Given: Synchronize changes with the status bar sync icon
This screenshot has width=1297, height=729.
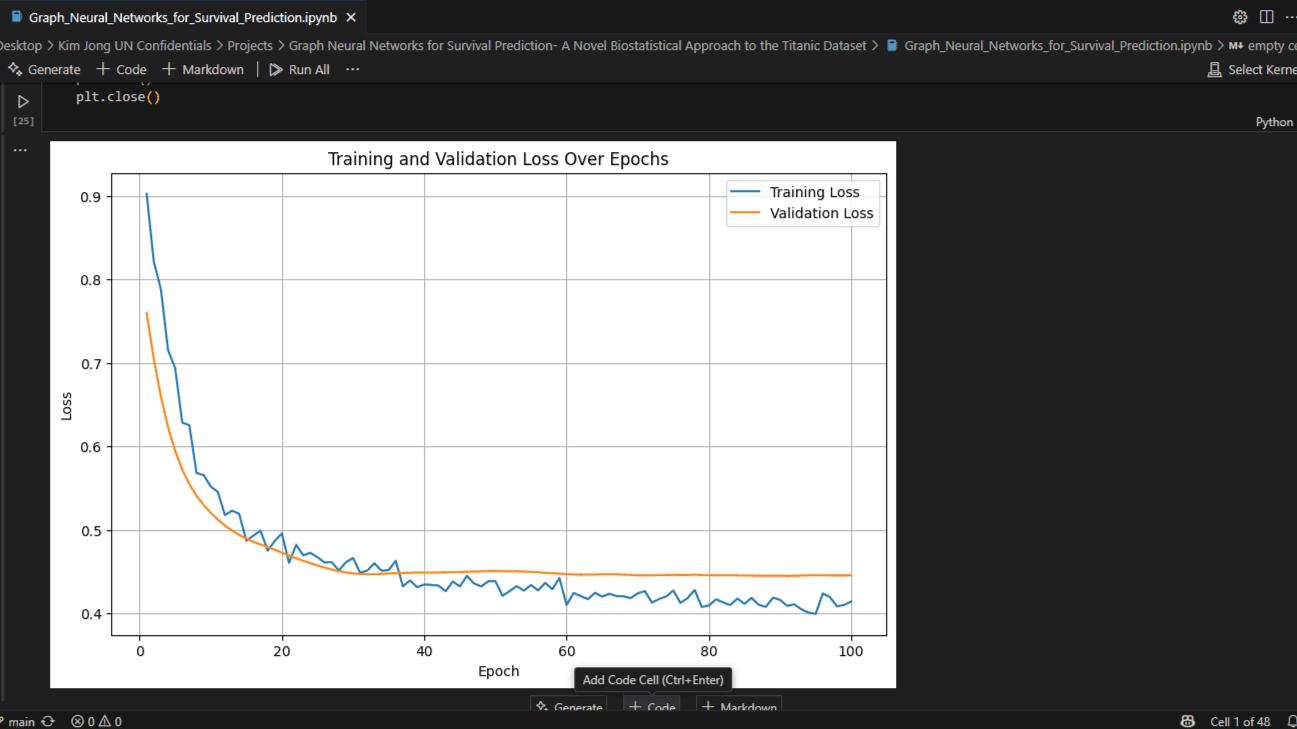Looking at the screenshot, I should click(48, 721).
